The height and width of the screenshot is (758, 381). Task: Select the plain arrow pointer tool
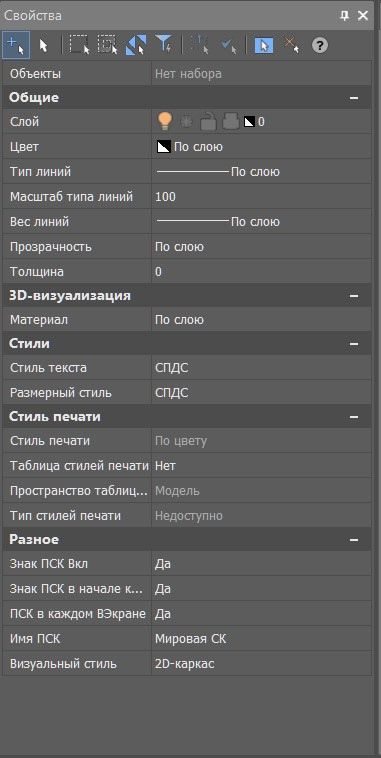pyautogui.click(x=44, y=46)
